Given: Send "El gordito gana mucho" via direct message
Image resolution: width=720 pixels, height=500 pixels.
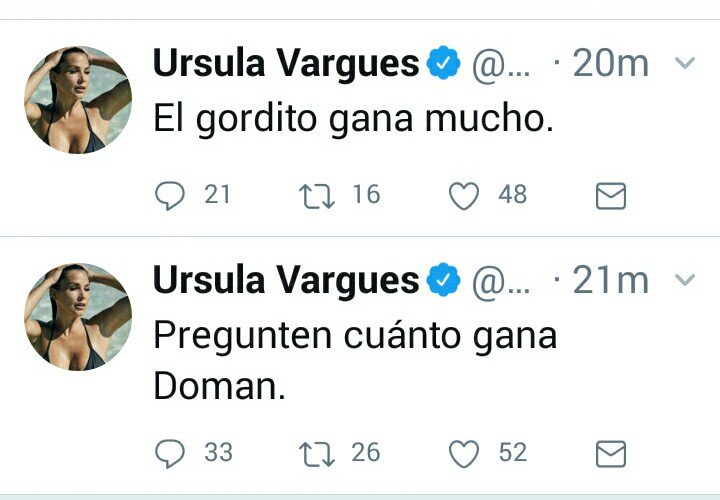Looking at the screenshot, I should pos(610,197).
